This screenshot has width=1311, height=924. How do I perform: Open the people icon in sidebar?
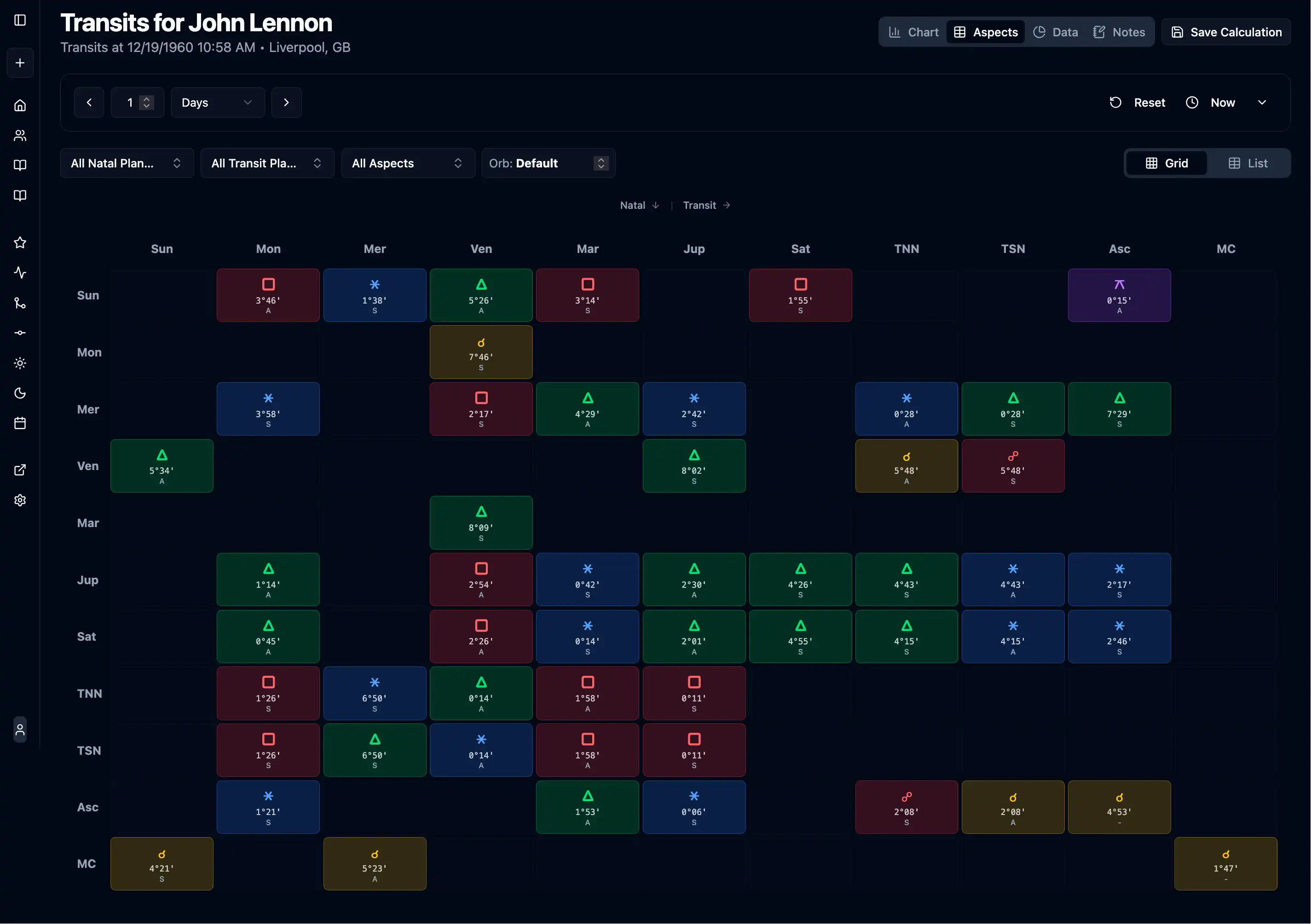click(x=20, y=135)
